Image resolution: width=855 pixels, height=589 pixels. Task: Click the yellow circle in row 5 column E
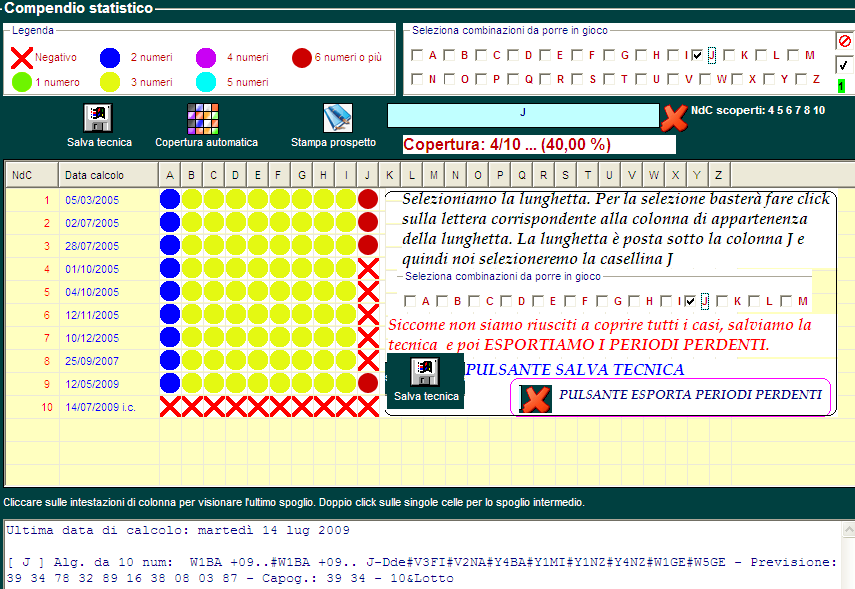click(x=258, y=291)
